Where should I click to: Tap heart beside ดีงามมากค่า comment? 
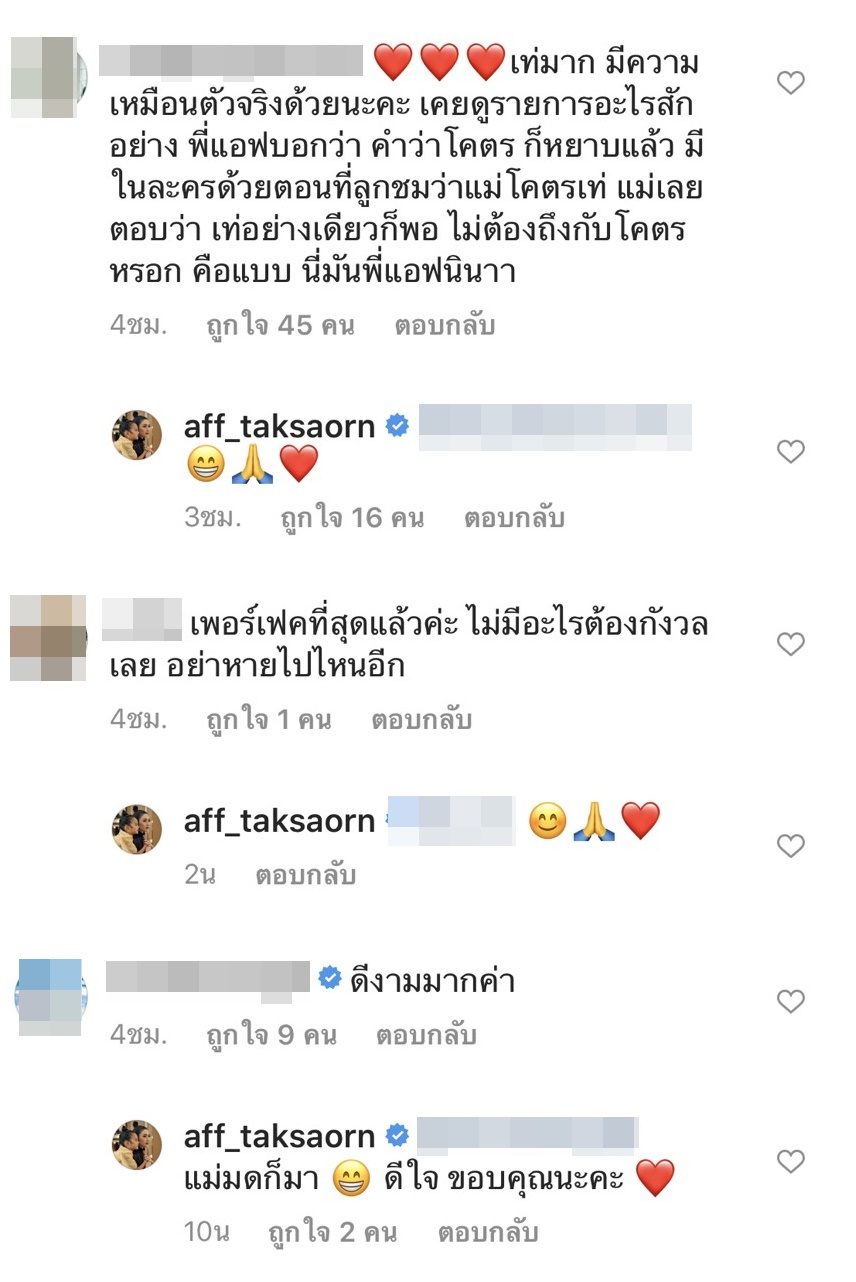click(x=790, y=1001)
